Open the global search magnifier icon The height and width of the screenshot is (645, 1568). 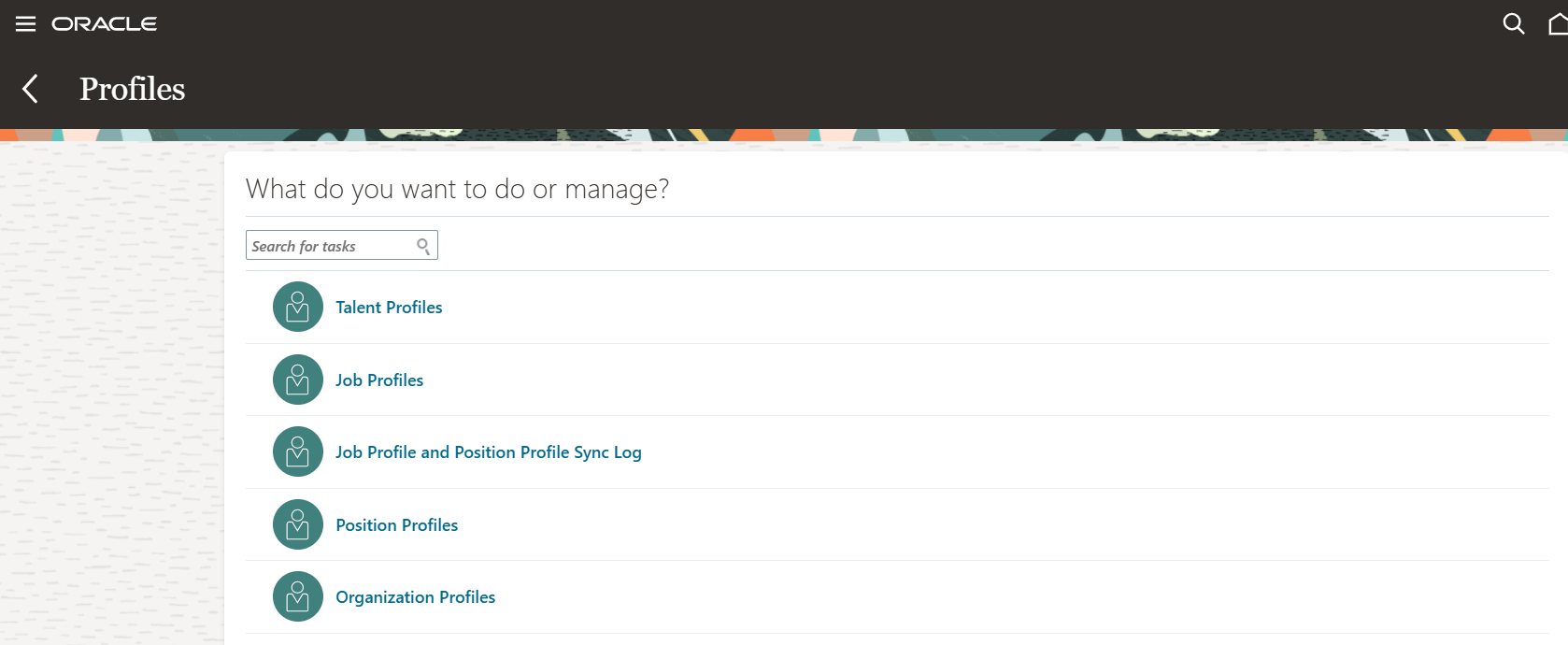tap(1512, 23)
